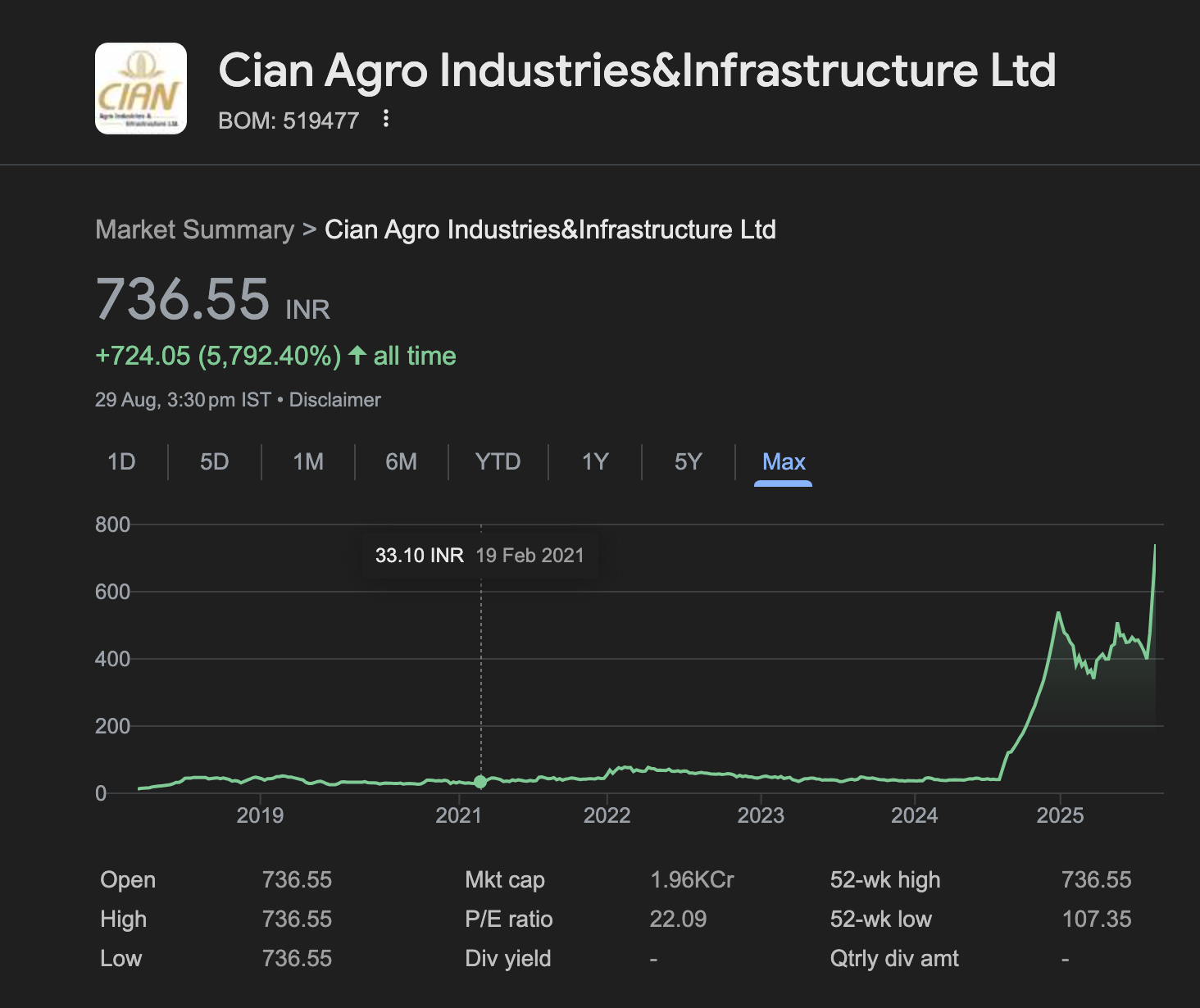Click the 33.10 INR price tooltip

419,556
